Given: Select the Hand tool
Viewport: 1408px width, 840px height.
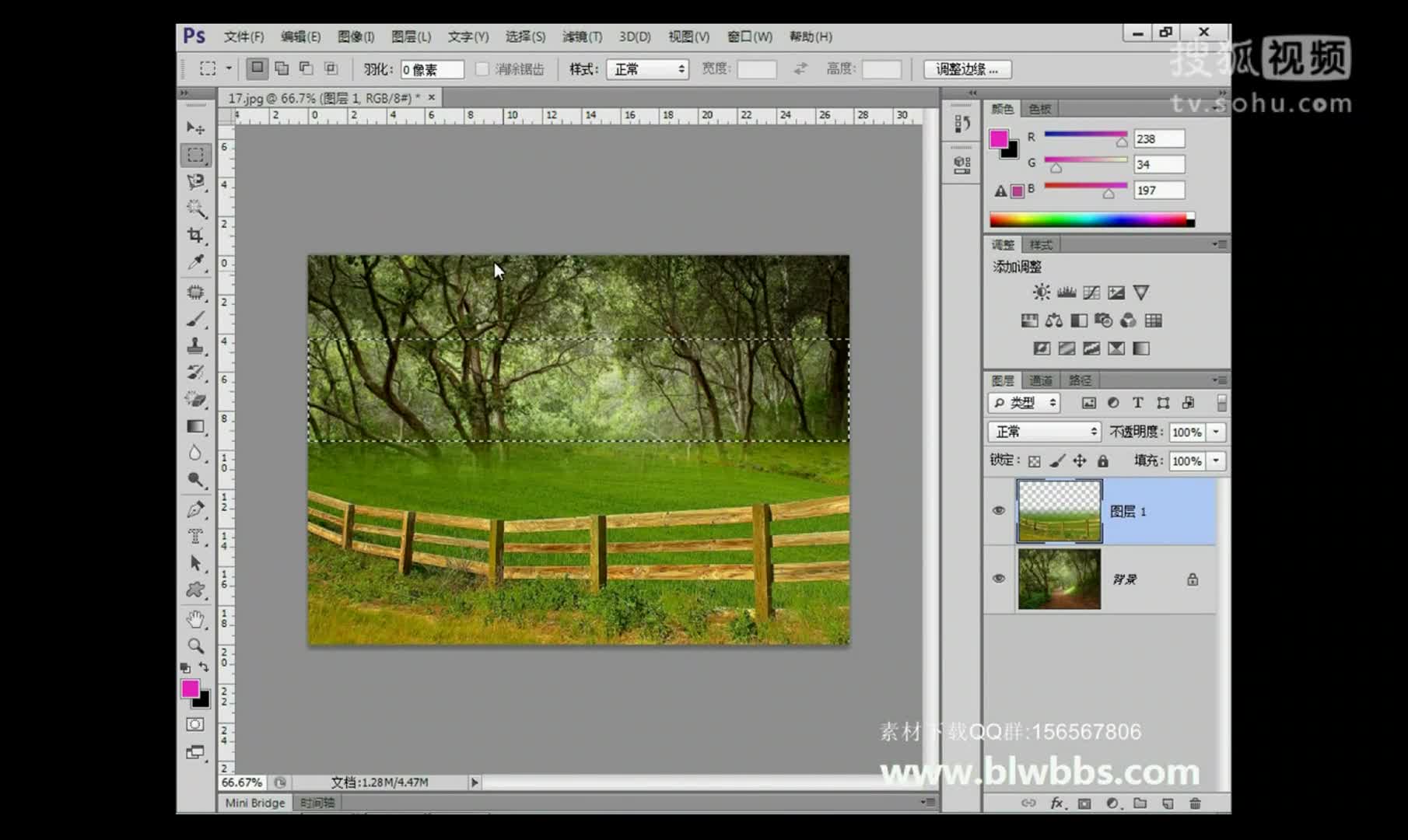Looking at the screenshot, I should (x=195, y=619).
